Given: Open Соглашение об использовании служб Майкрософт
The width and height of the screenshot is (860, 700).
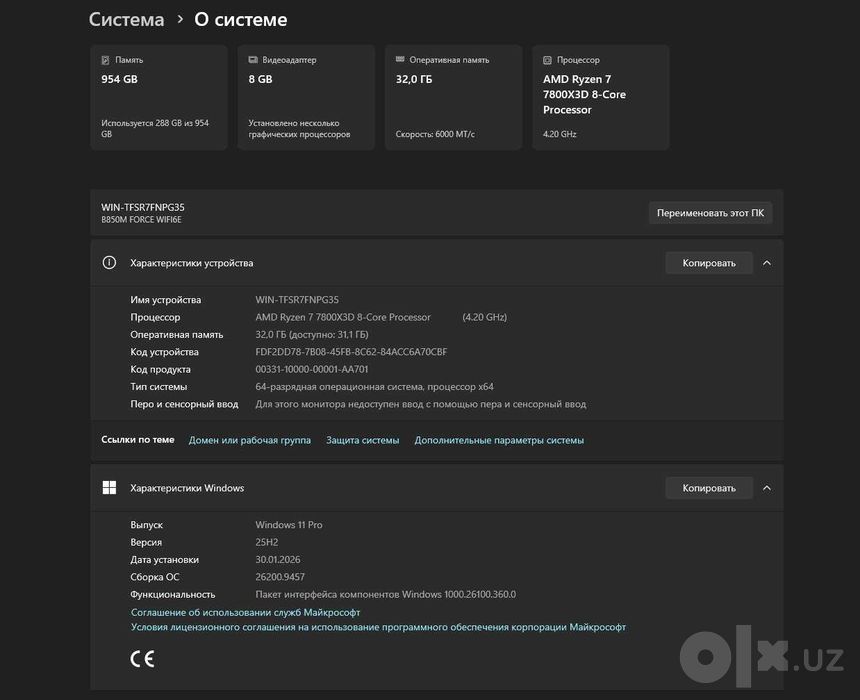Looking at the screenshot, I should pos(245,612).
